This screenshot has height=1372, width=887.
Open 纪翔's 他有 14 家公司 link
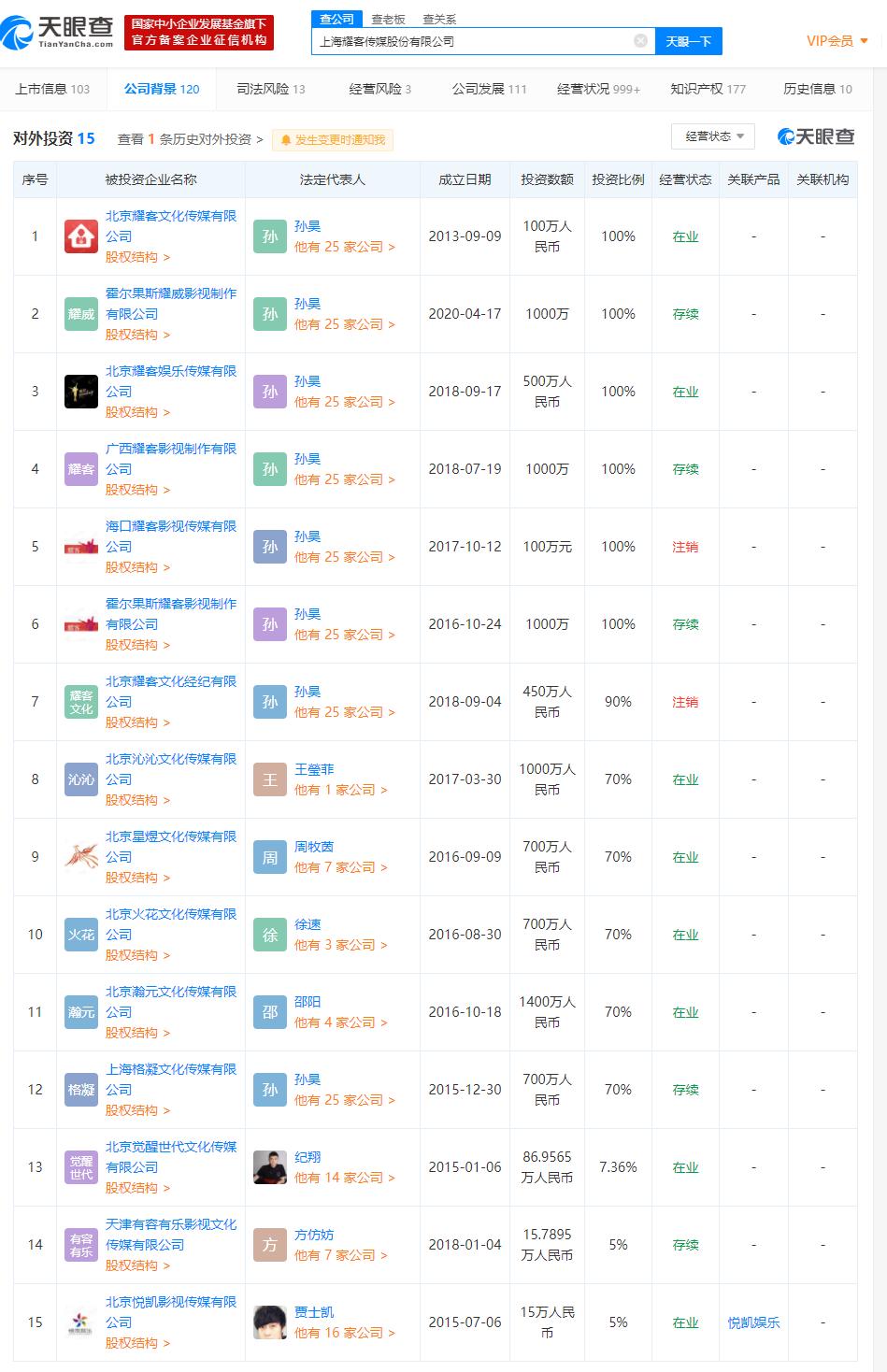(x=344, y=1178)
